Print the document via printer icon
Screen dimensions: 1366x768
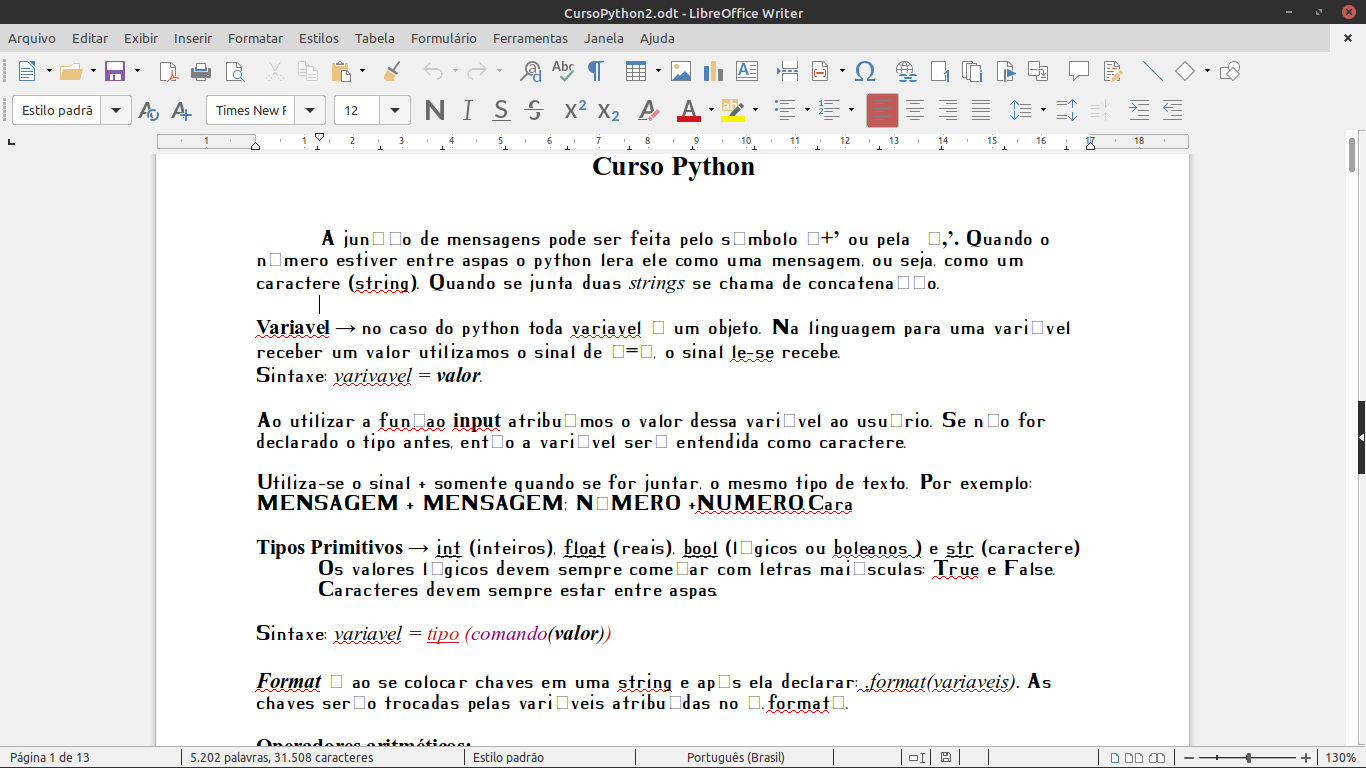click(201, 71)
